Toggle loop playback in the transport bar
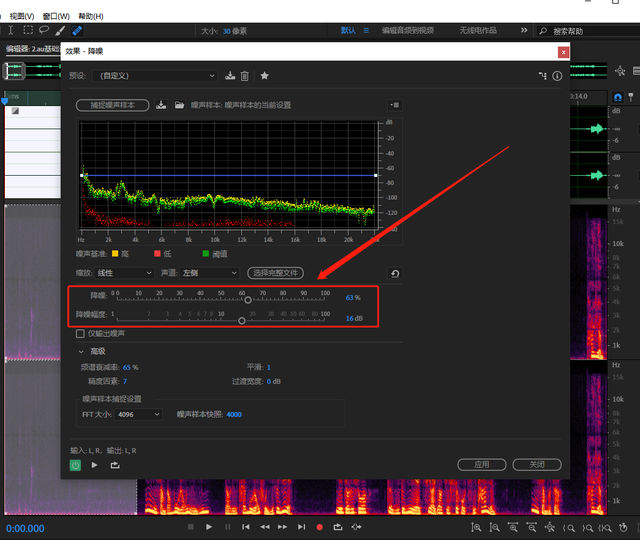 338,527
